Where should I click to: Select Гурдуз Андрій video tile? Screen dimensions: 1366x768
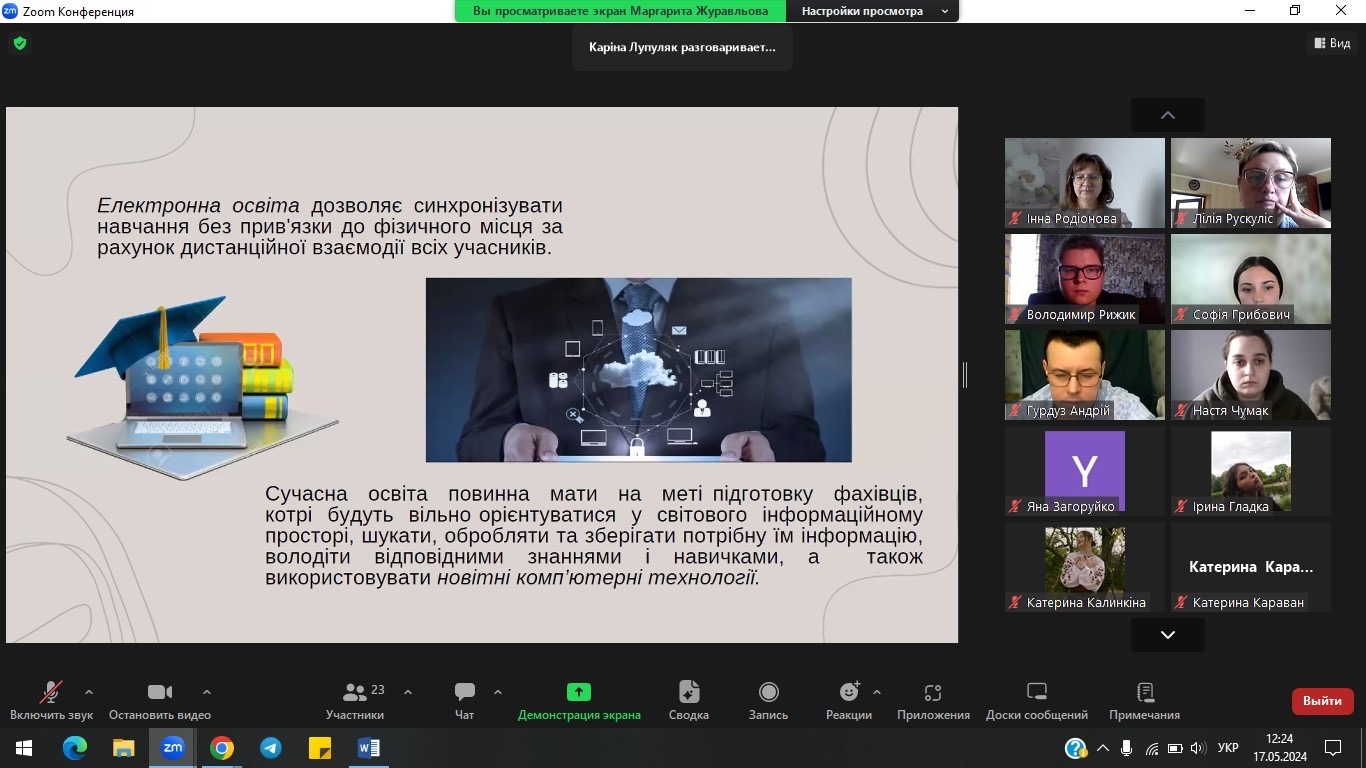click(1085, 375)
